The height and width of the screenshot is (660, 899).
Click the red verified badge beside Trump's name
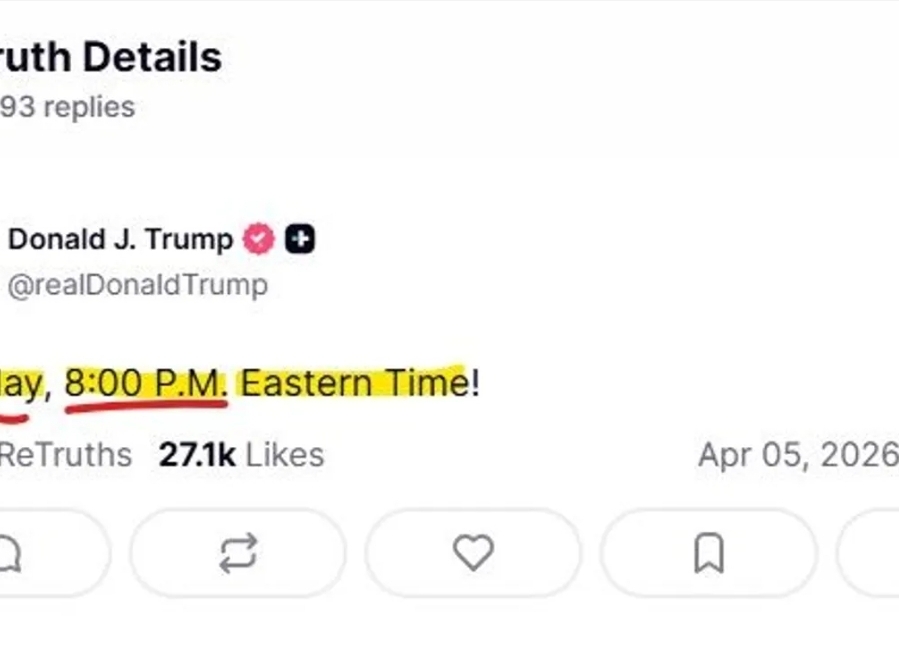tap(259, 240)
